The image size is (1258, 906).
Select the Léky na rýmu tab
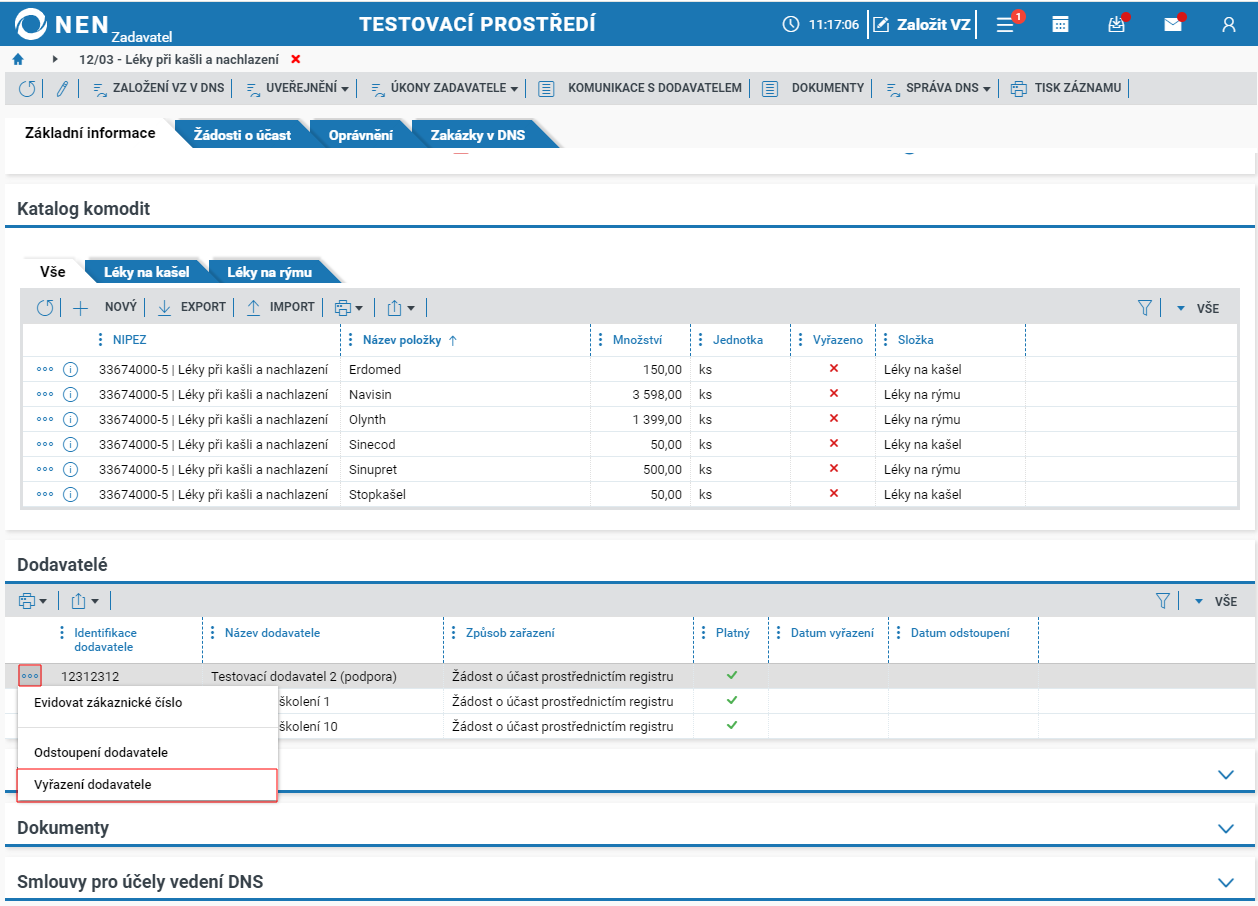[x=269, y=271]
